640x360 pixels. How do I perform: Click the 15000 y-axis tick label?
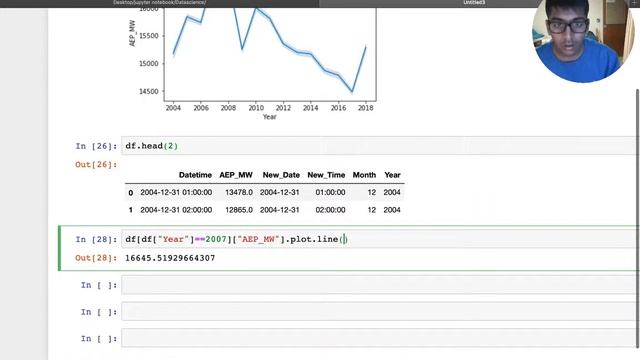pyautogui.click(x=149, y=64)
